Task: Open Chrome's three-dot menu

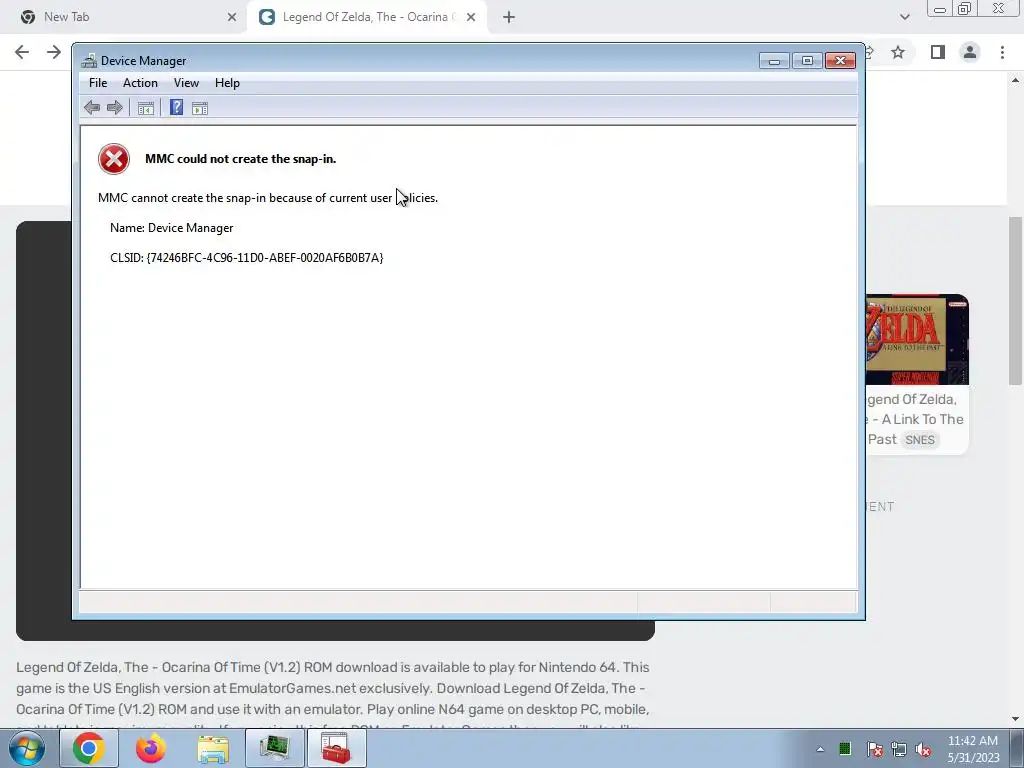Action: (x=1002, y=52)
